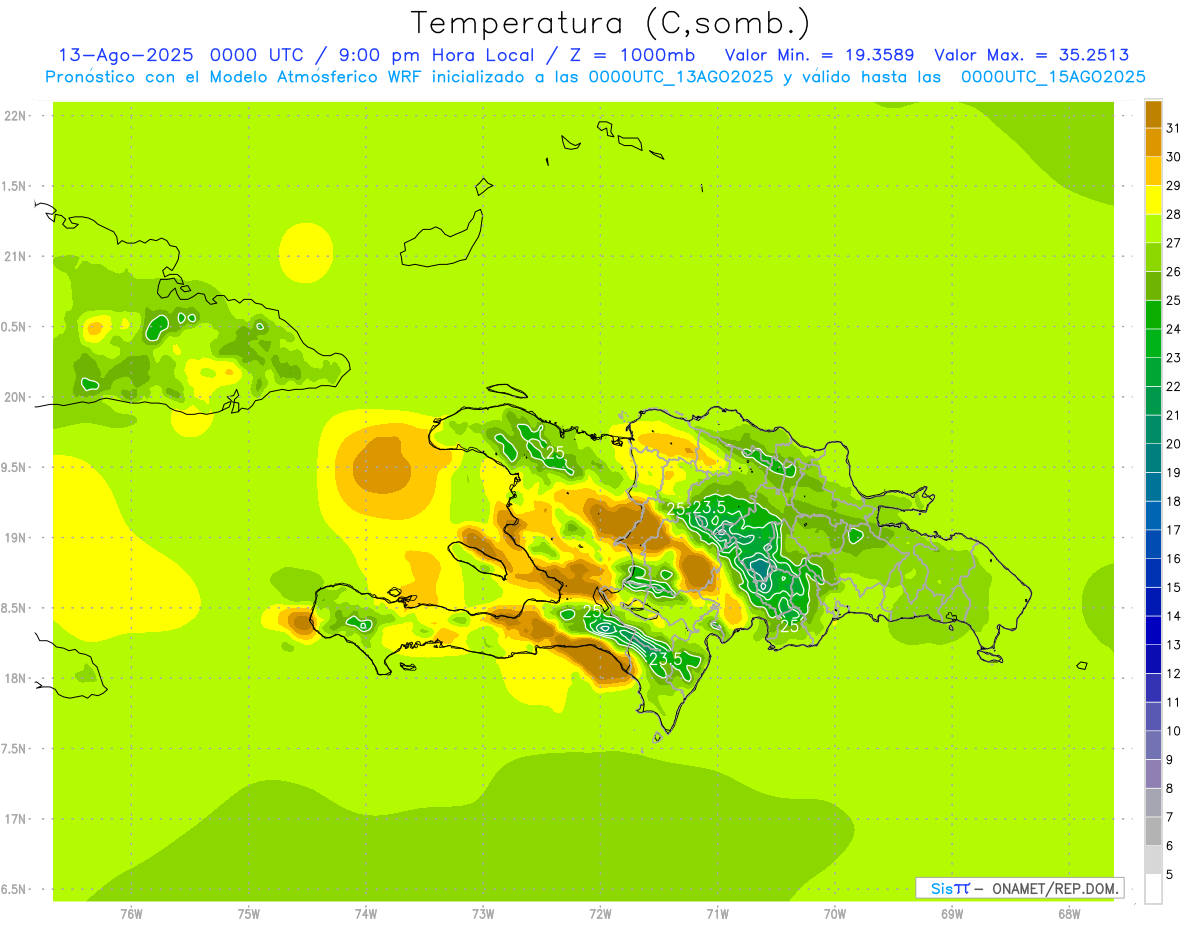Click the "0.5N" latitude label
Viewport: 1200px width, 927px height.
click(x=14, y=327)
